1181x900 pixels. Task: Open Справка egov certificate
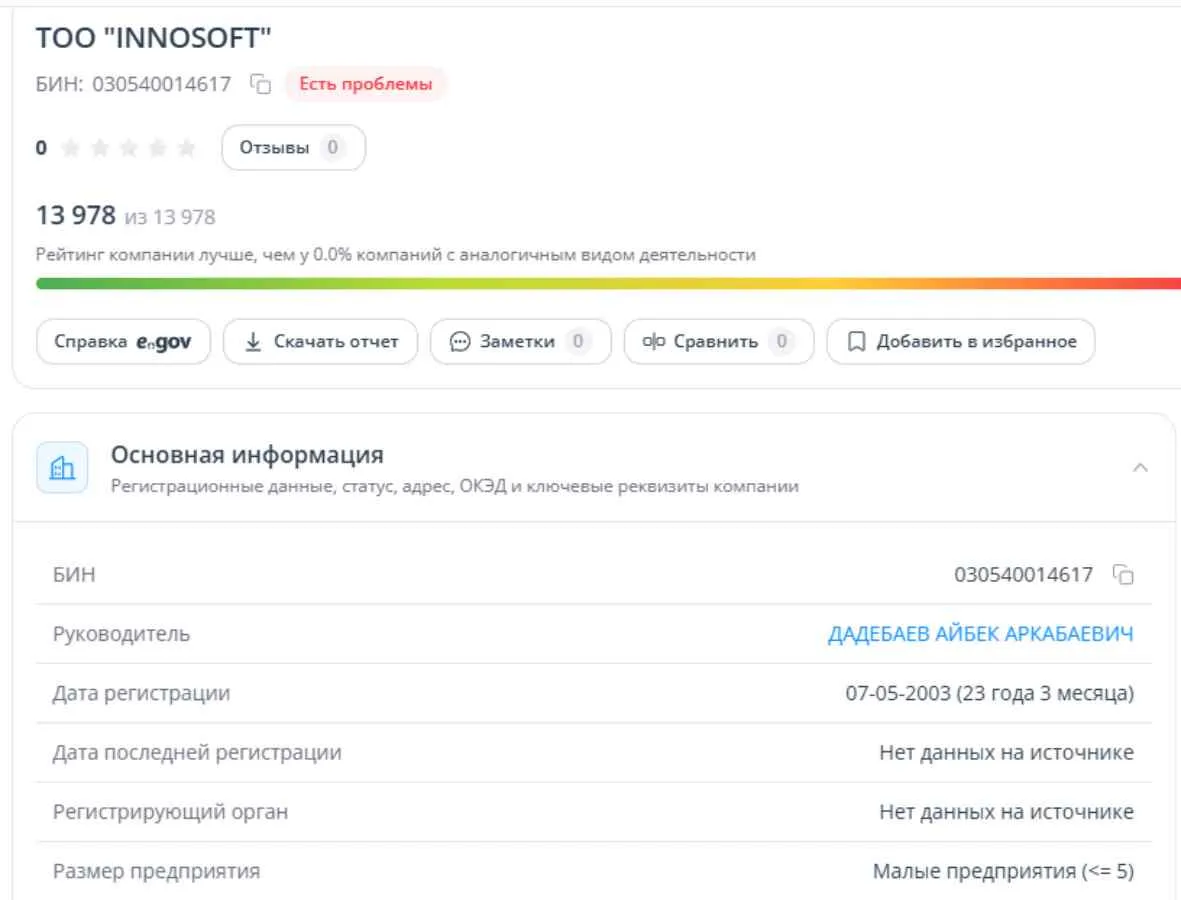click(124, 342)
